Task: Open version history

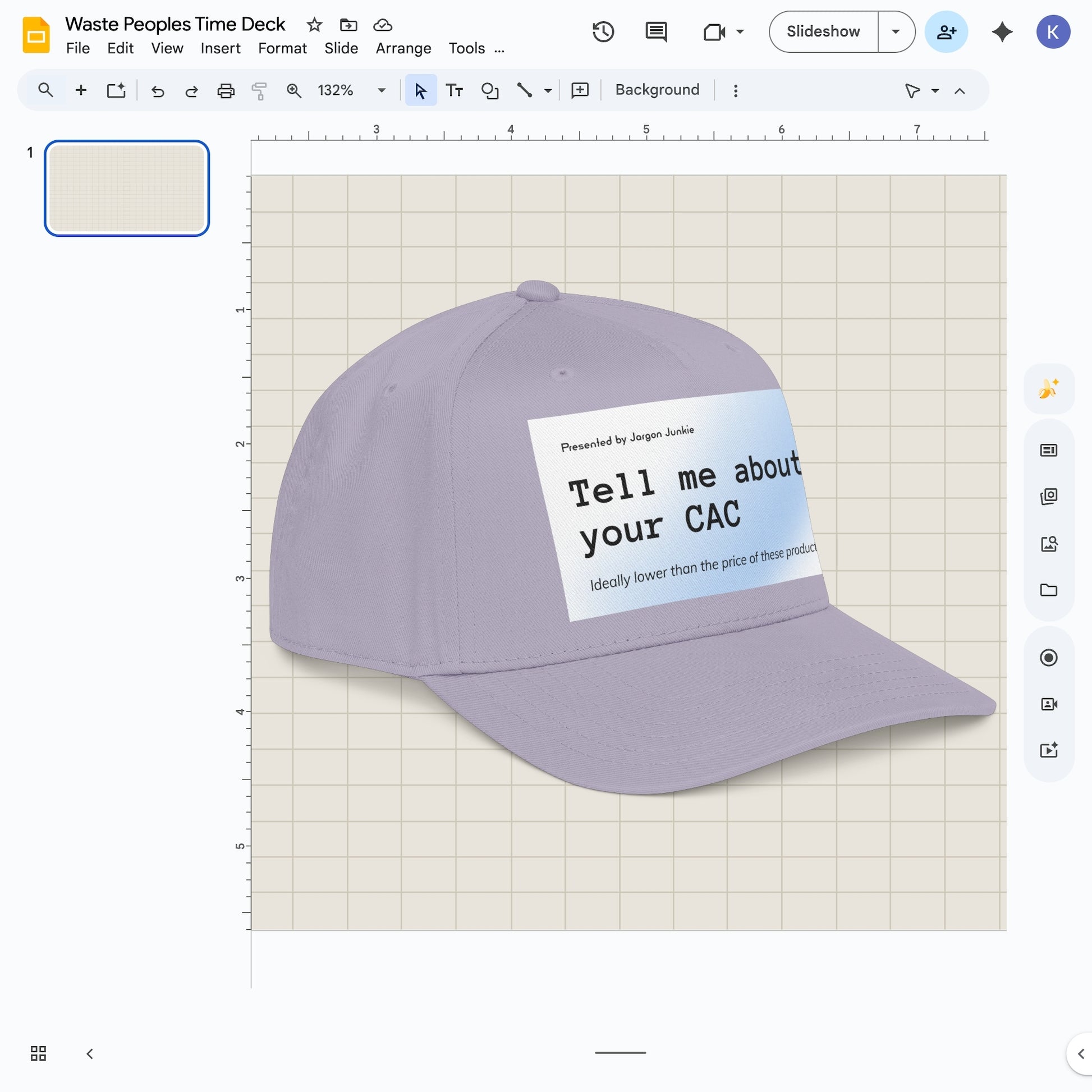Action: coord(604,31)
